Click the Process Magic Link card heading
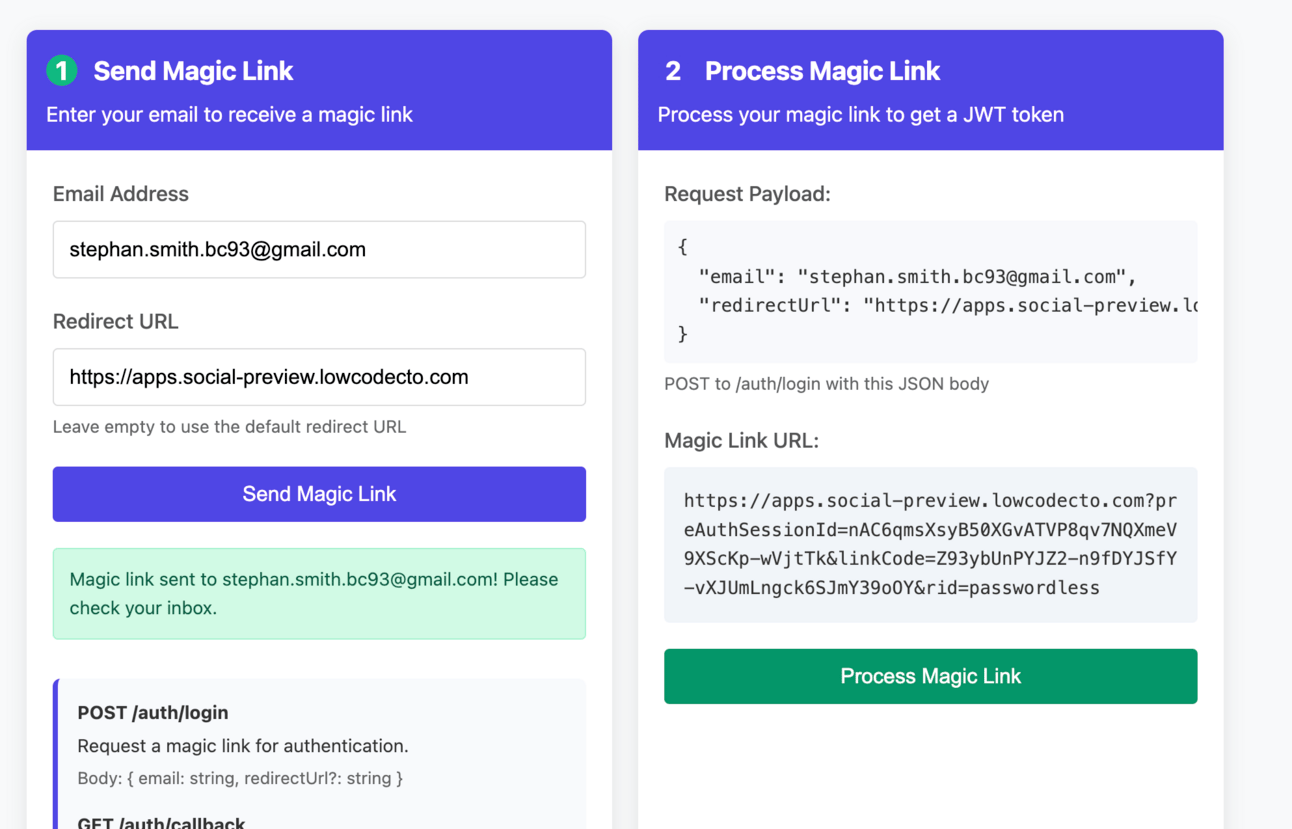Screen dimensions: 1292x829 coord(822,71)
